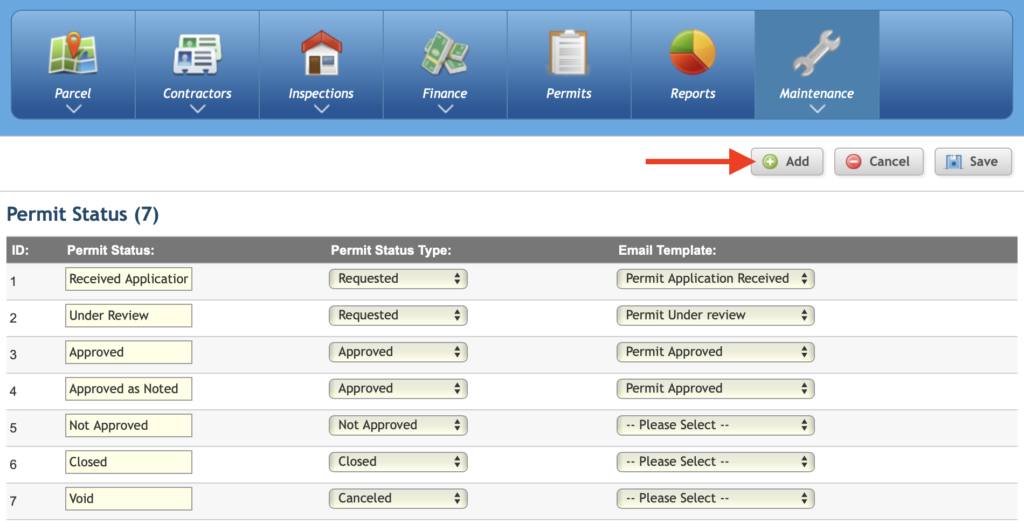Open the Not Approved status type dropdown
The image size is (1024, 531).
398,425
